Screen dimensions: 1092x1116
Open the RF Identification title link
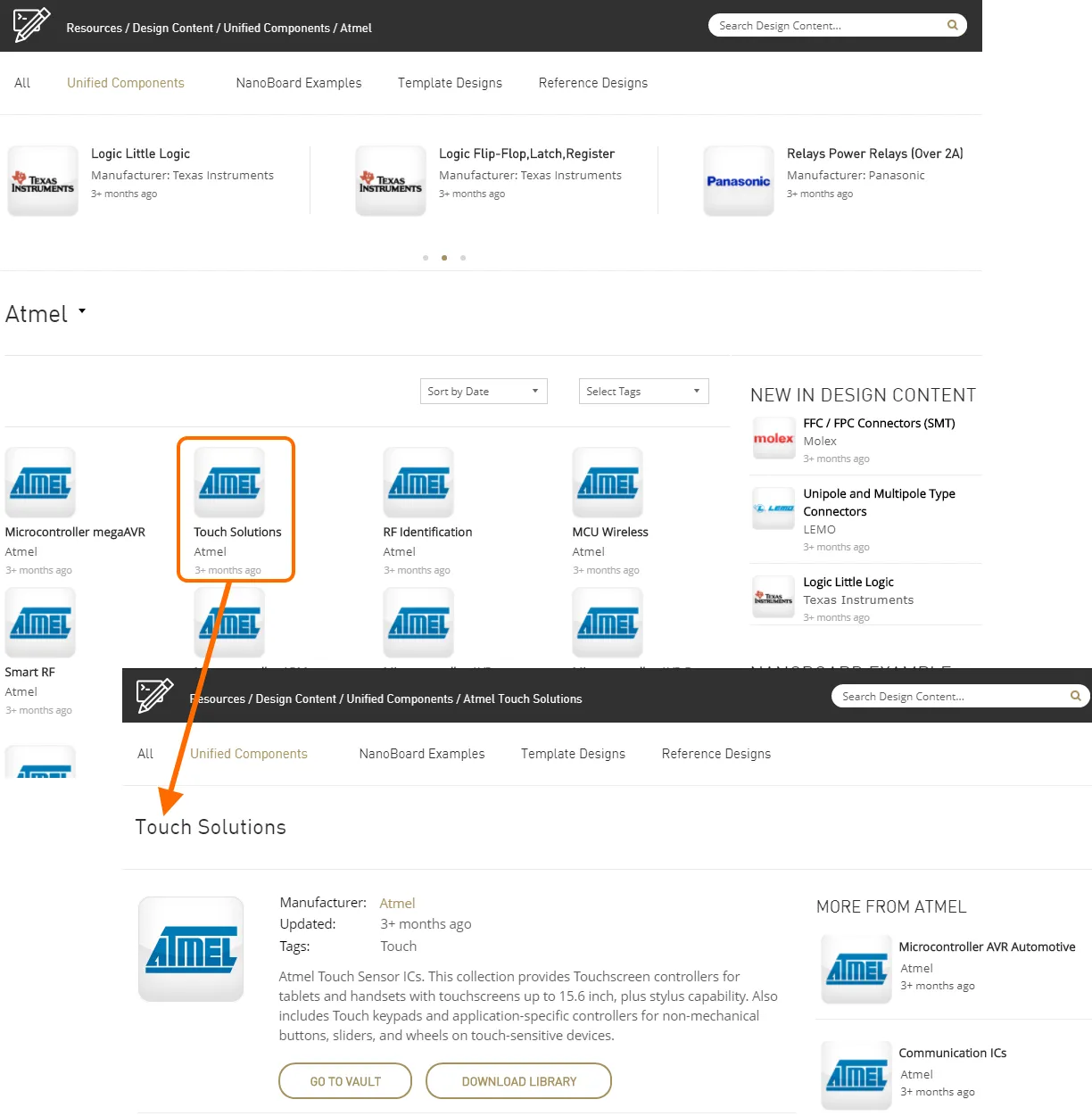427,533
